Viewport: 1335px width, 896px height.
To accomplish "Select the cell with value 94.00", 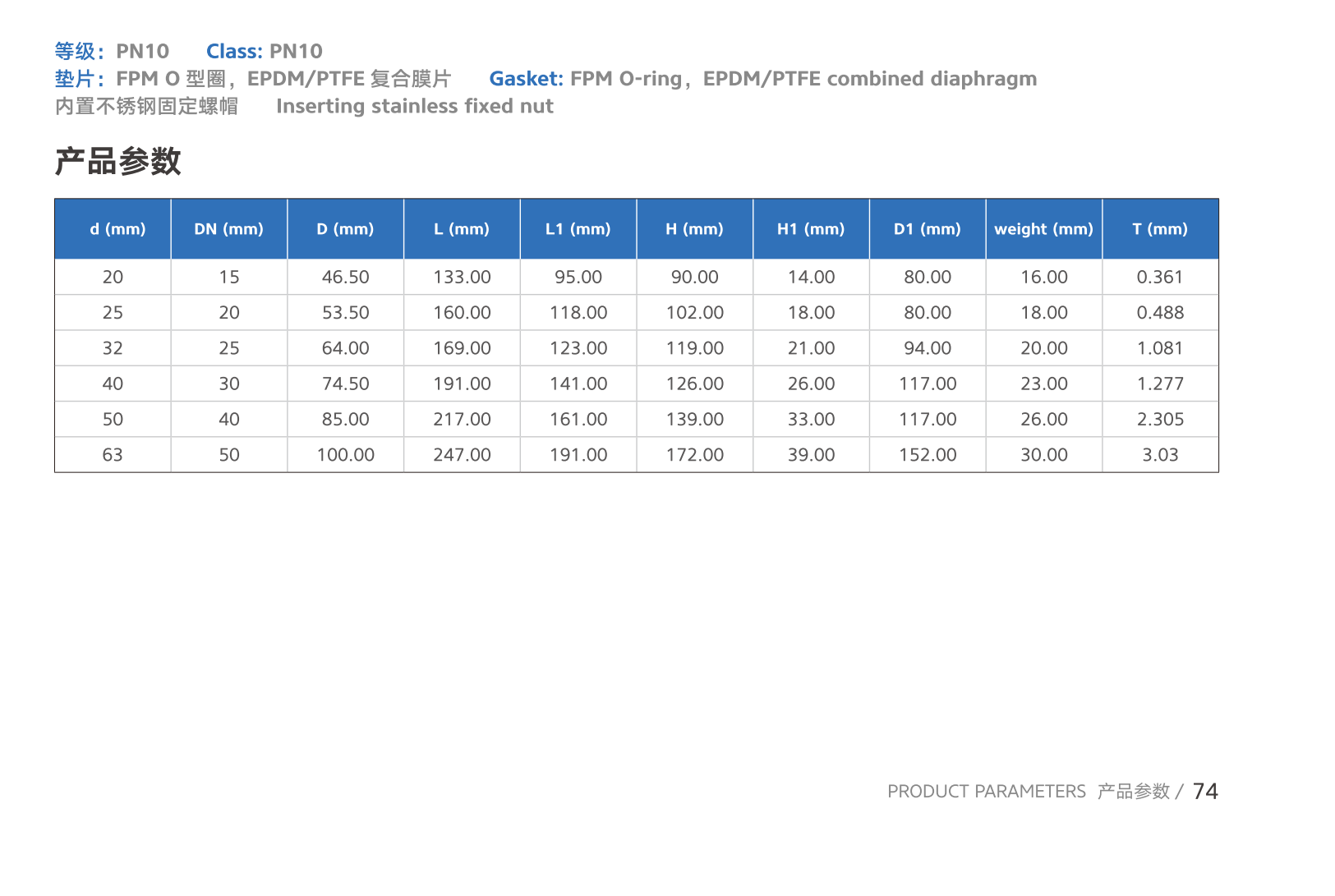I will click(x=928, y=348).
